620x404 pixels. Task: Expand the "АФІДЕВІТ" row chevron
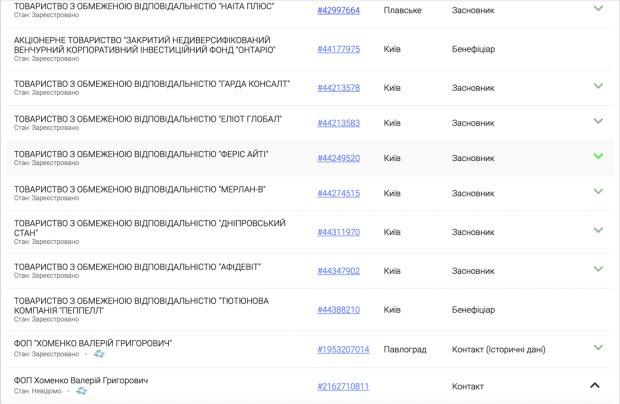point(598,269)
